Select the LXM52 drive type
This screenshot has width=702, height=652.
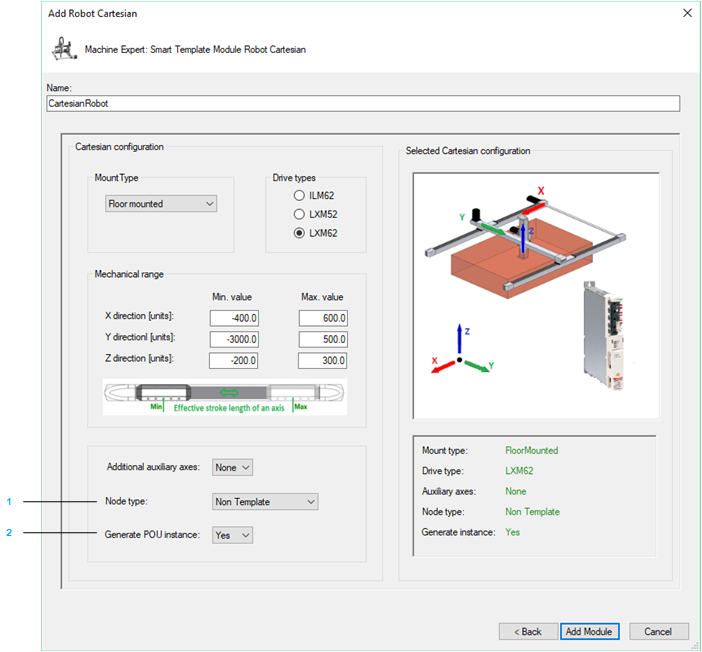(299, 214)
